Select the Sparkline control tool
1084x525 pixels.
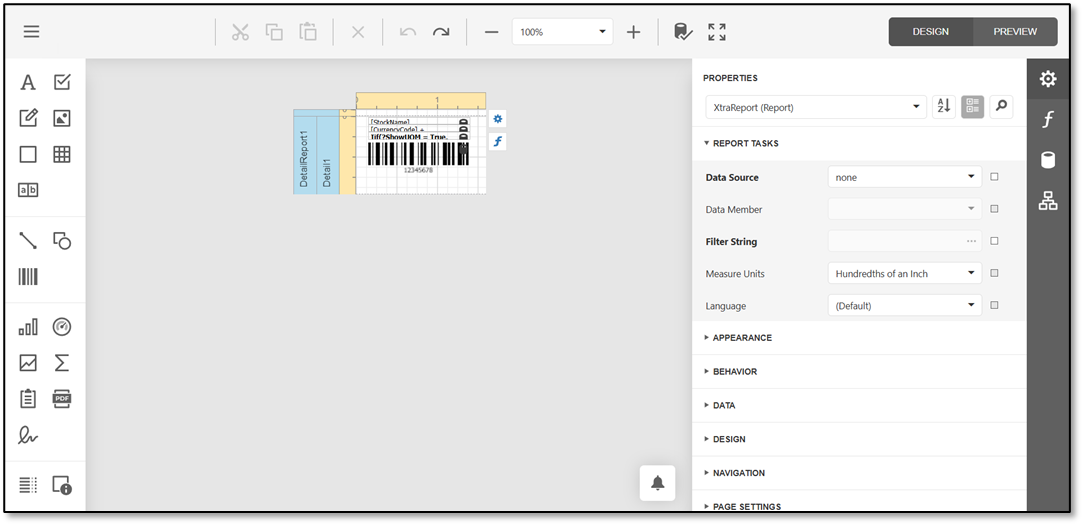point(28,362)
